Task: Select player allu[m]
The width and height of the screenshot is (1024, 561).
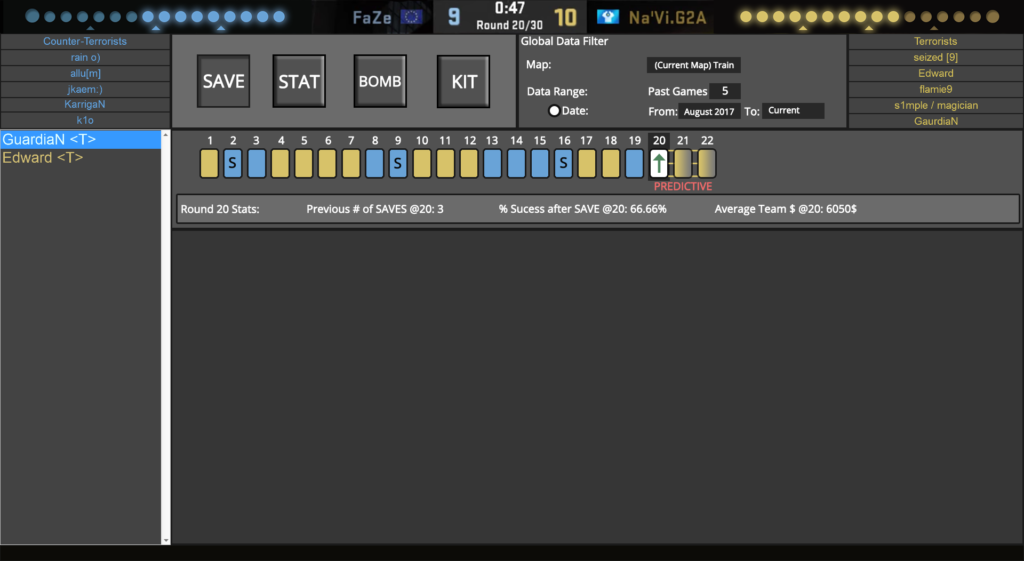Action: click(x=86, y=73)
